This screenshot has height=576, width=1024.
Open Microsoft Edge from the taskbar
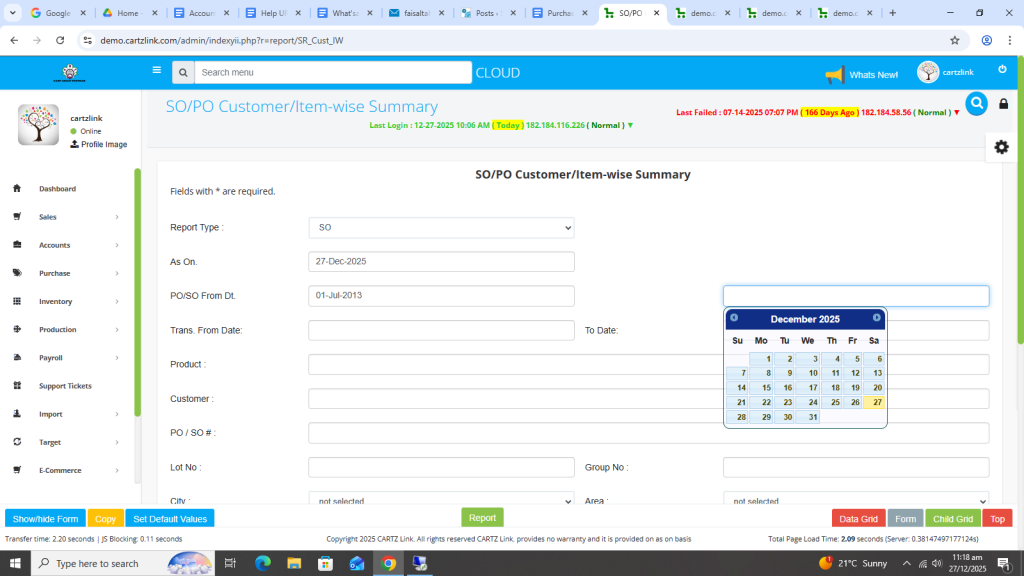263,564
